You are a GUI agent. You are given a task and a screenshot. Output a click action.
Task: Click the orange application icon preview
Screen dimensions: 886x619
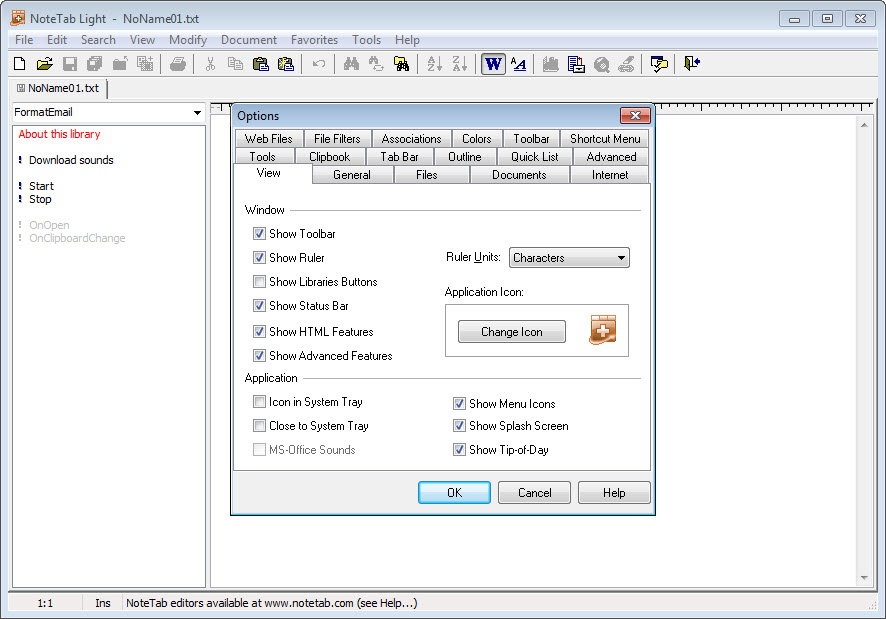(x=602, y=330)
